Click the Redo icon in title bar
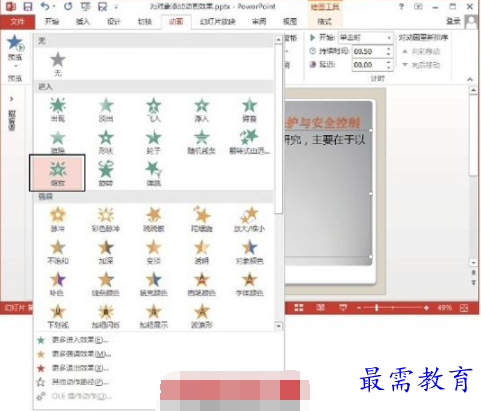The image size is (481, 411). [68, 6]
